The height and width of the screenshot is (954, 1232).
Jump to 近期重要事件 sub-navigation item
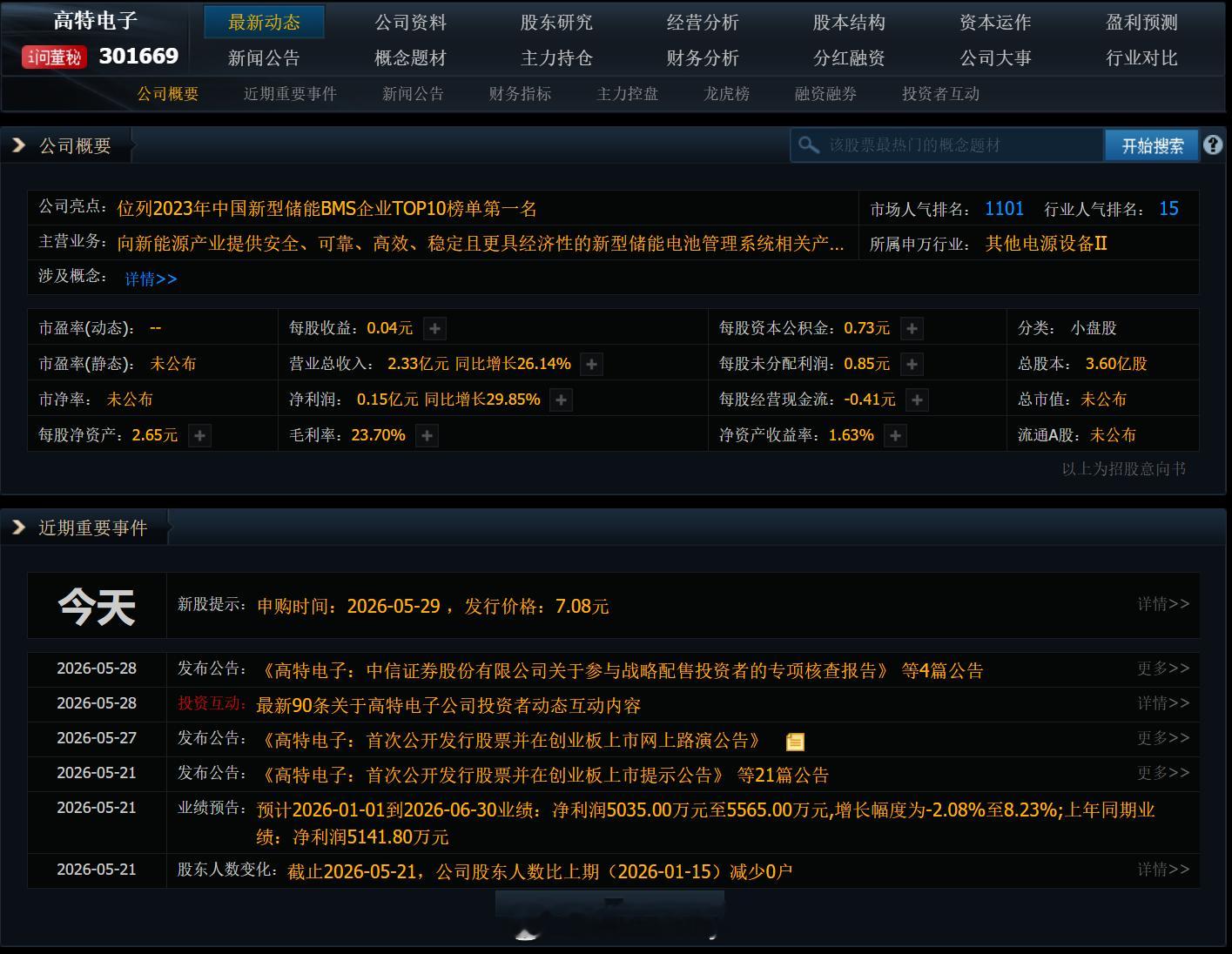(290, 94)
